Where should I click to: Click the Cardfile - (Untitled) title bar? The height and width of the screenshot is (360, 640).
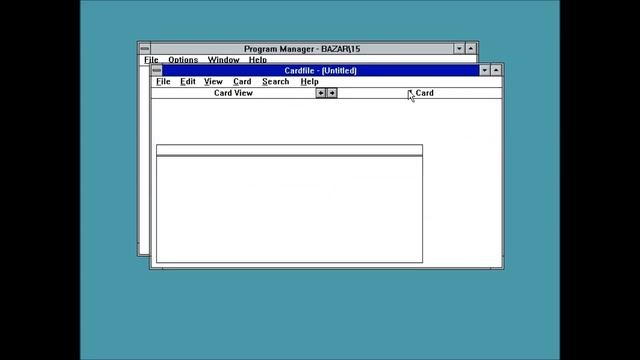pyautogui.click(x=320, y=70)
